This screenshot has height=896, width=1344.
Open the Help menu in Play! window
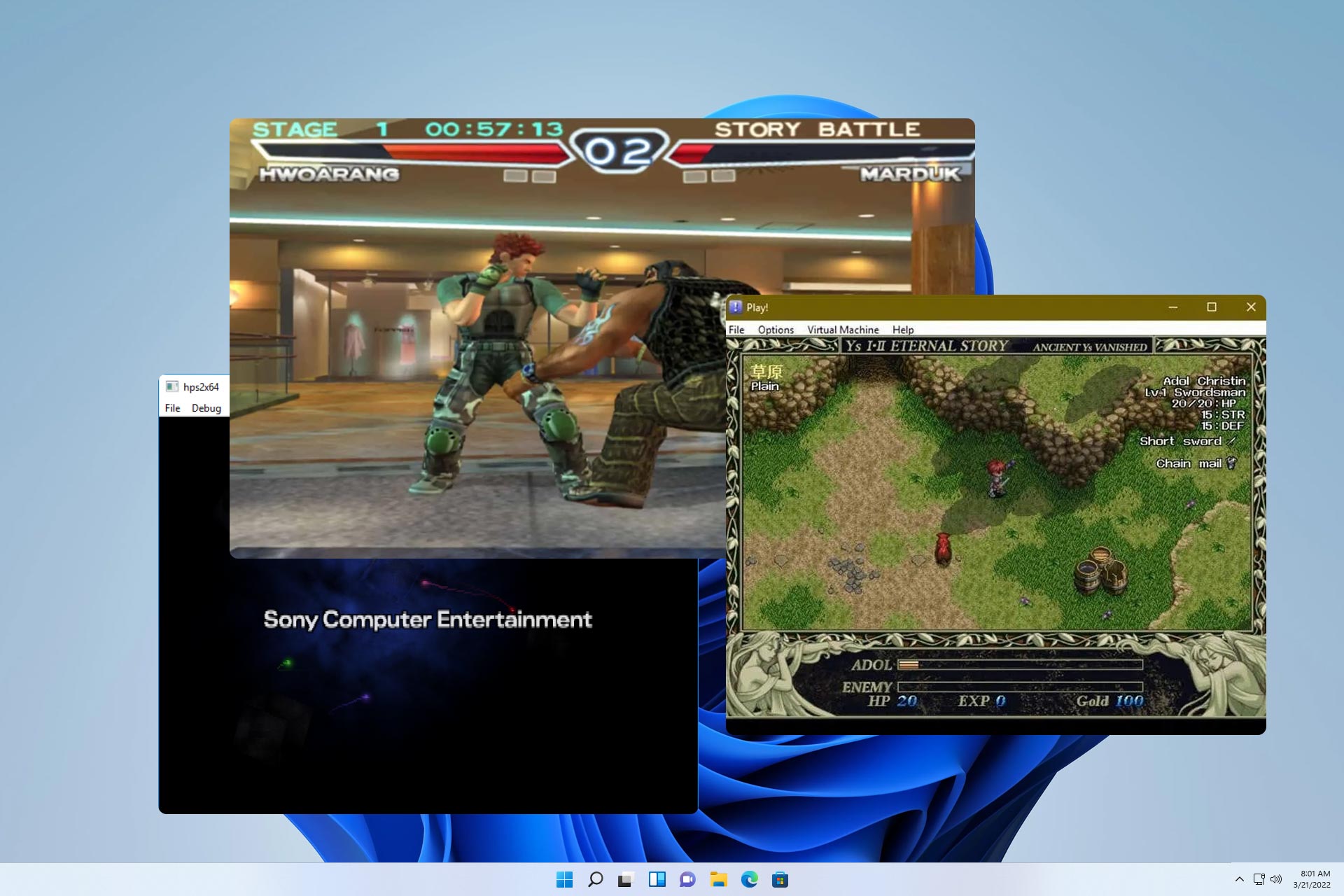click(x=903, y=329)
